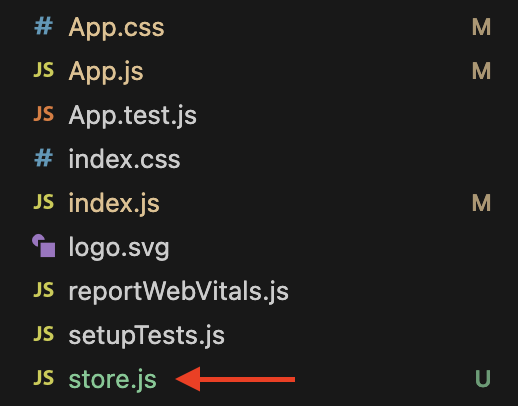Click the yellow JS icon next to App.js
518x406 pixels.
(44, 70)
